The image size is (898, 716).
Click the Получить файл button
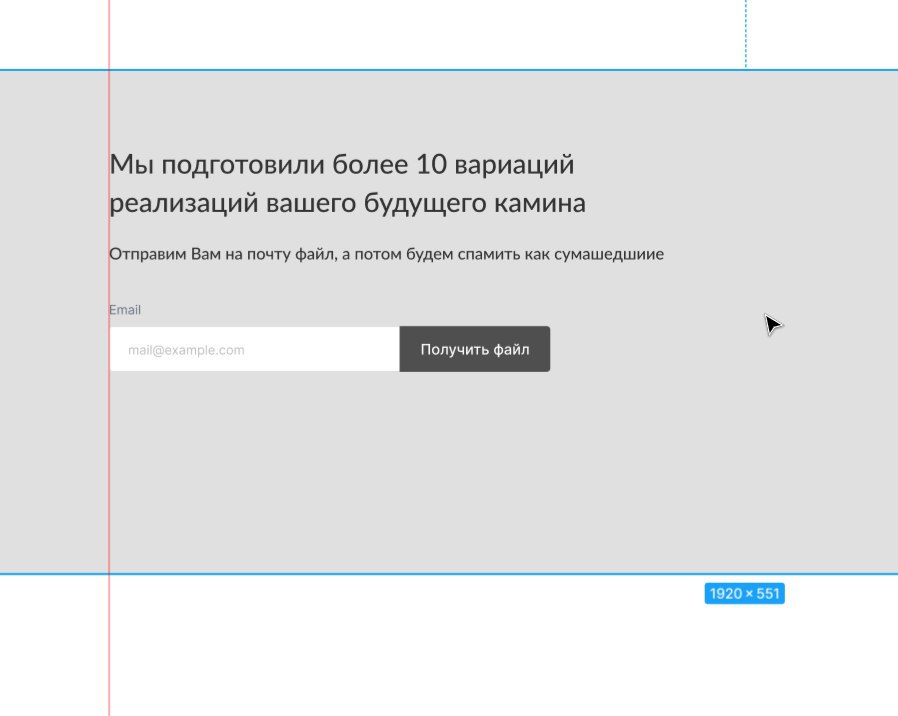(x=475, y=349)
